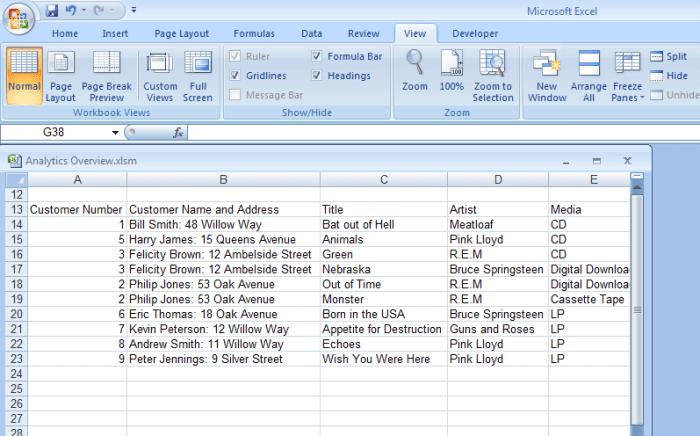The height and width of the screenshot is (436, 700).
Task: Select row 13 header
Action: tap(17, 210)
